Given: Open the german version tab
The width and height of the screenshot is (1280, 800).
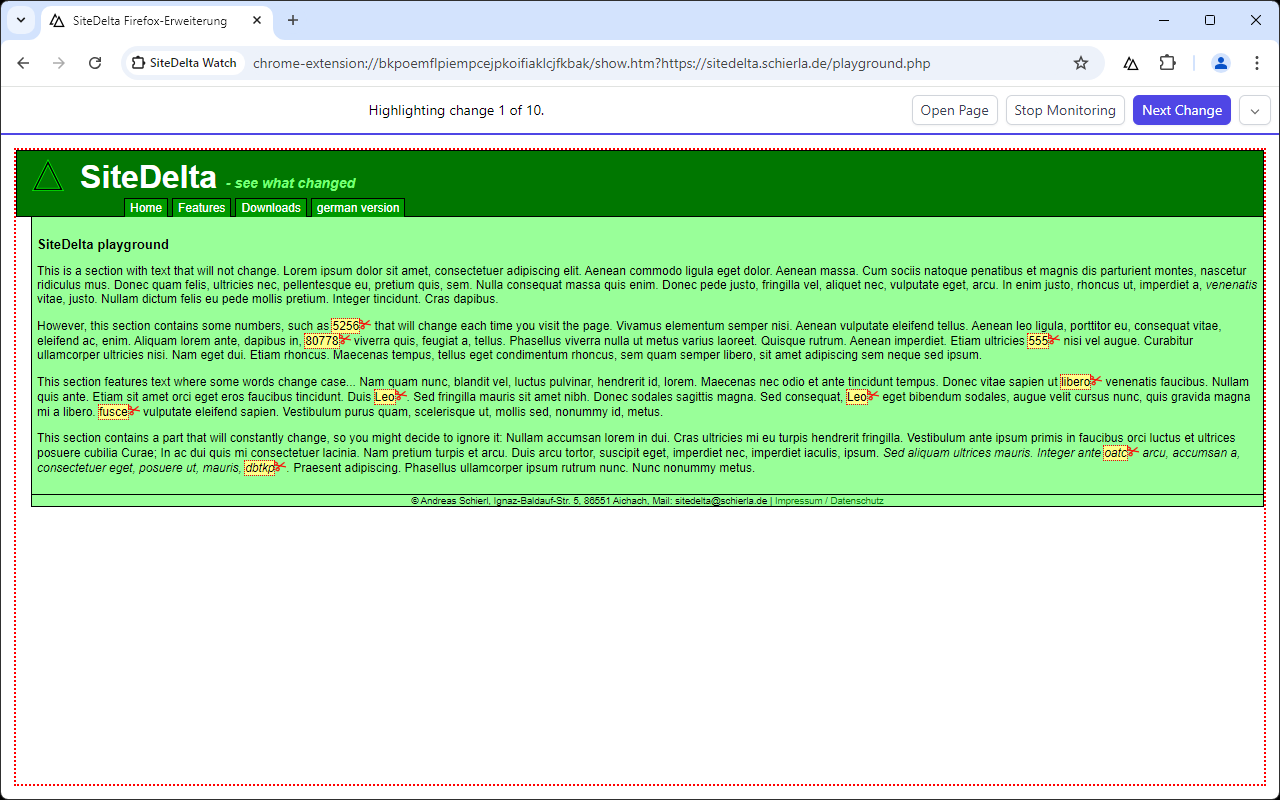Looking at the screenshot, I should [358, 208].
